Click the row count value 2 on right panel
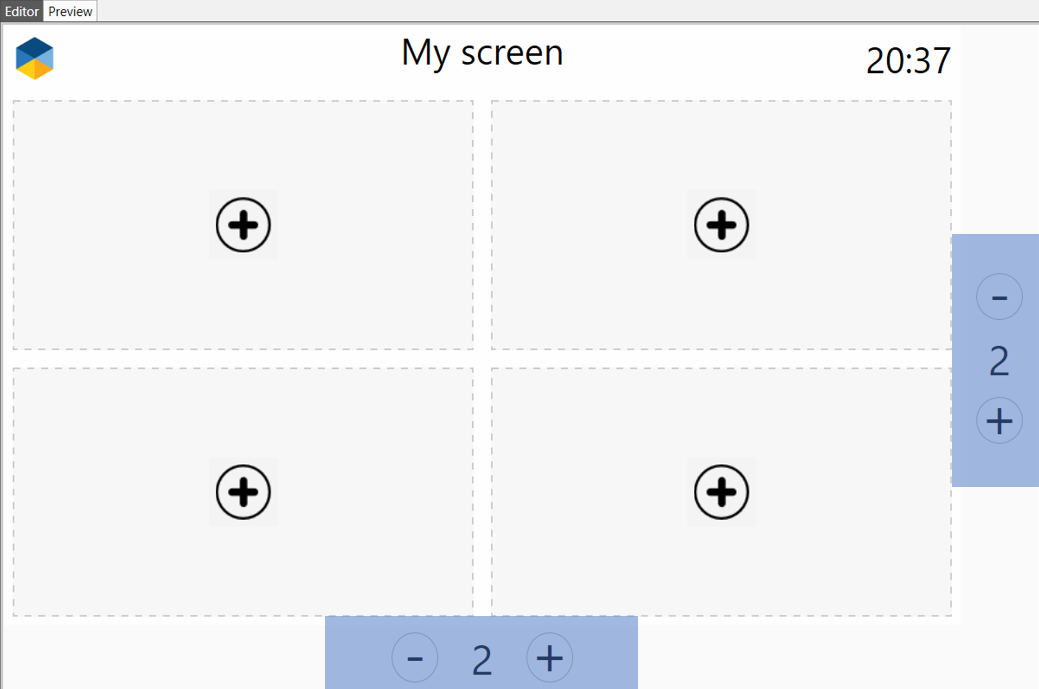 [x=999, y=361]
